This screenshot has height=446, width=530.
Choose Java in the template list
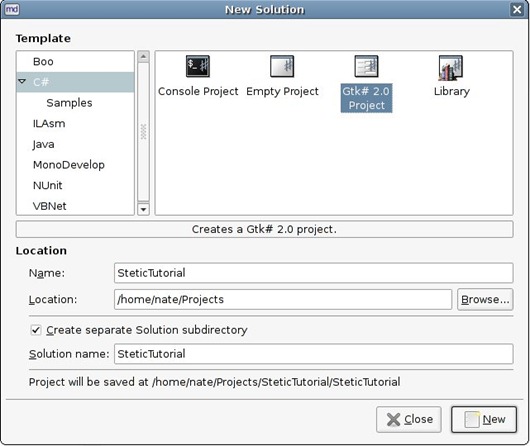pyautogui.click(x=43, y=144)
